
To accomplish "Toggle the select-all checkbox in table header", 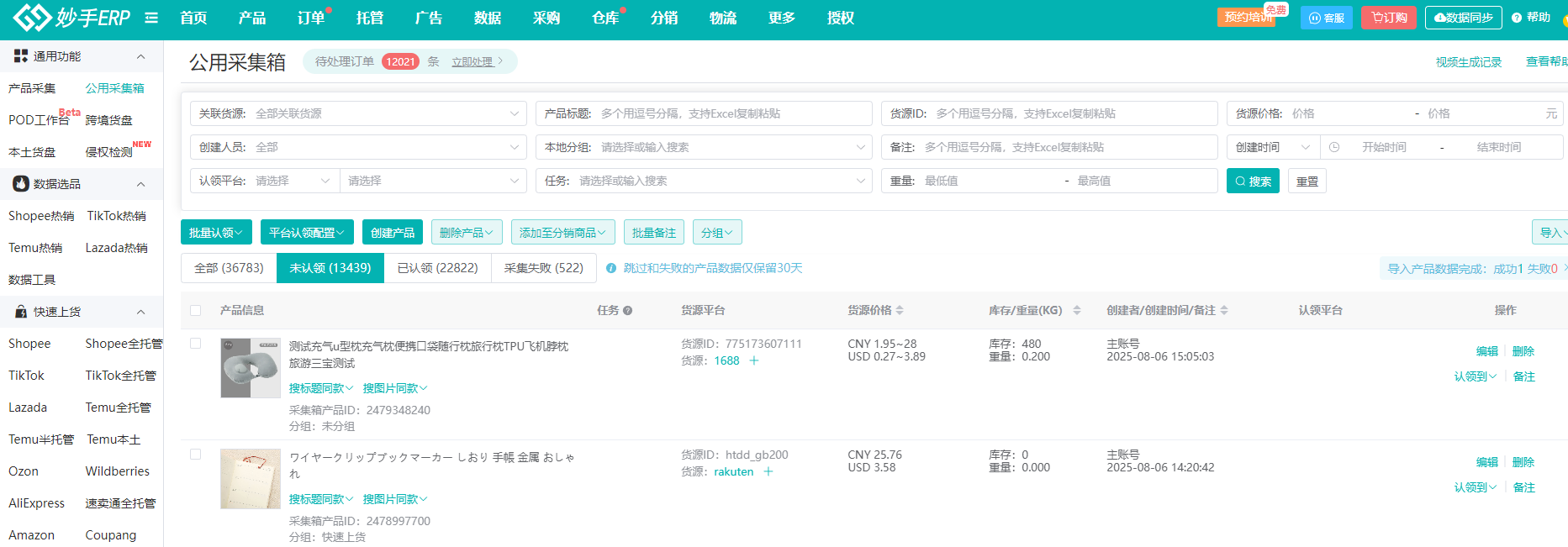I will 196,310.
